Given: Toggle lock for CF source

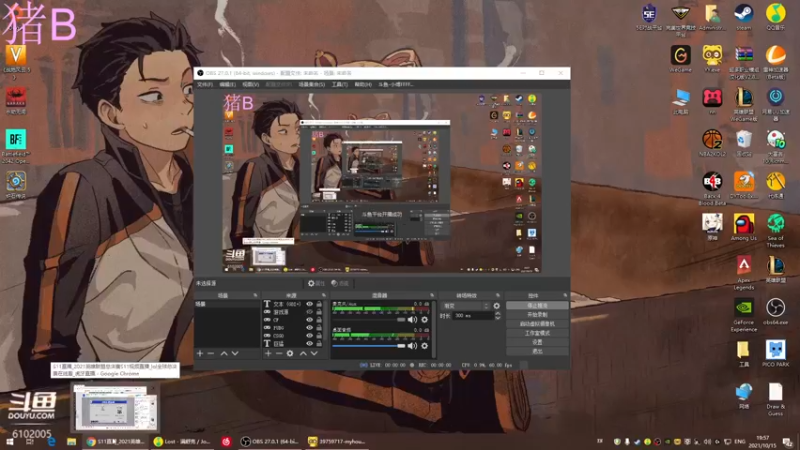Looking at the screenshot, I should coord(319,320).
